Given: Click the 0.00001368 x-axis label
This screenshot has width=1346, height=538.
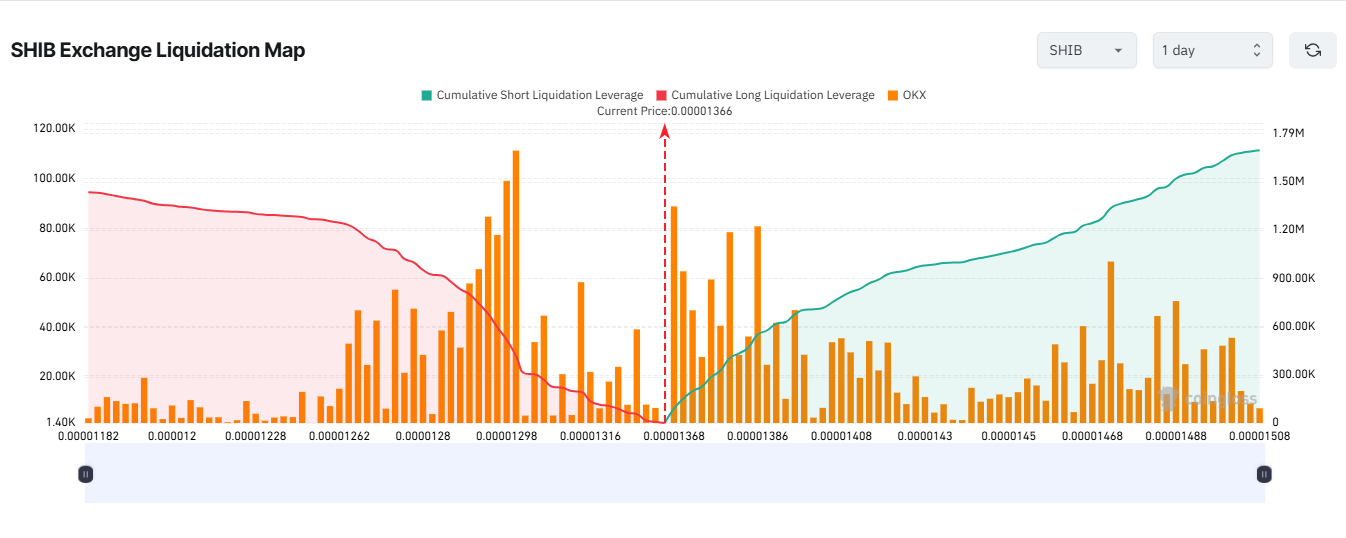Looking at the screenshot, I should 674,436.
